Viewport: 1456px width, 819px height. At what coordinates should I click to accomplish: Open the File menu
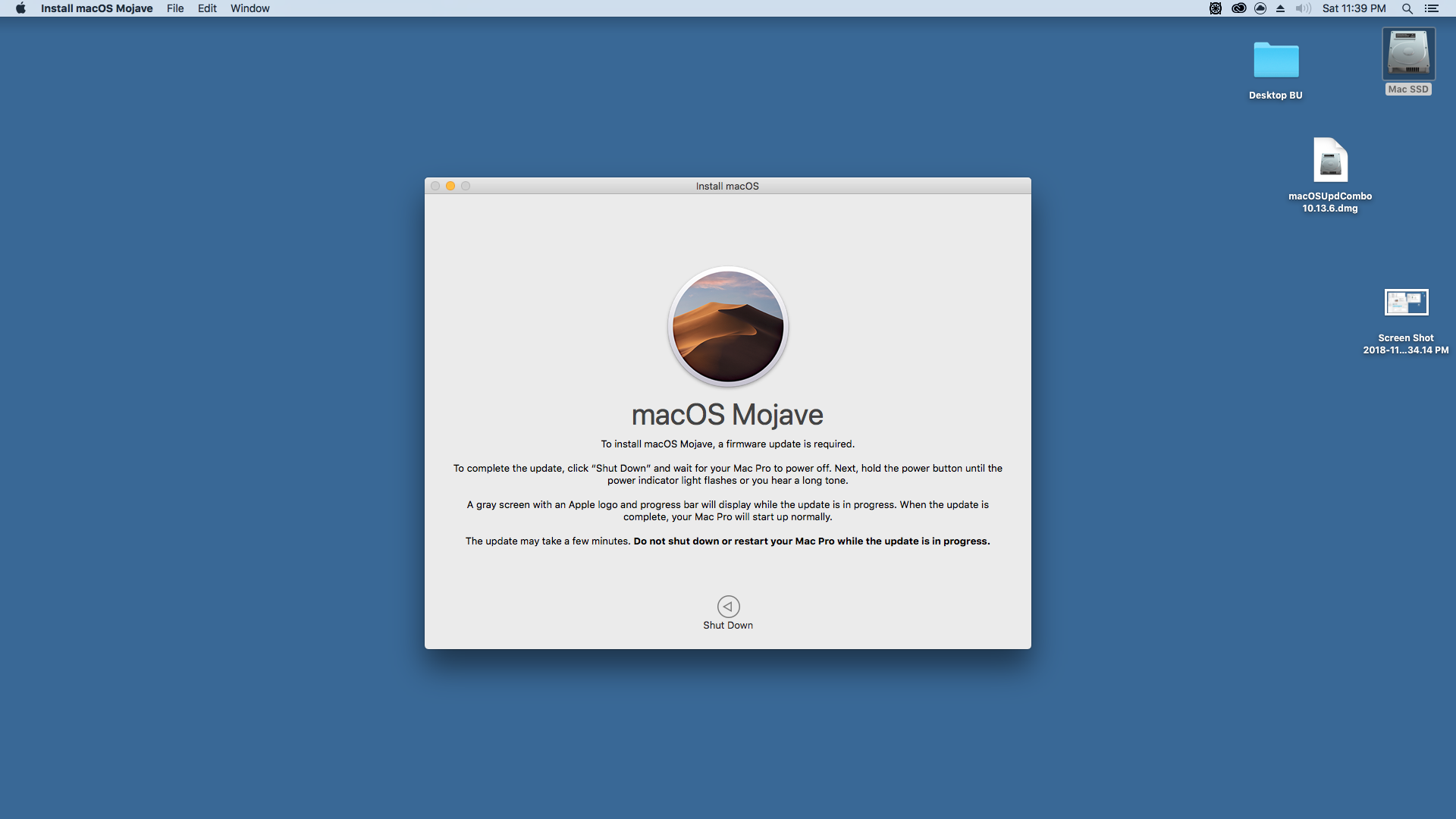click(x=175, y=8)
